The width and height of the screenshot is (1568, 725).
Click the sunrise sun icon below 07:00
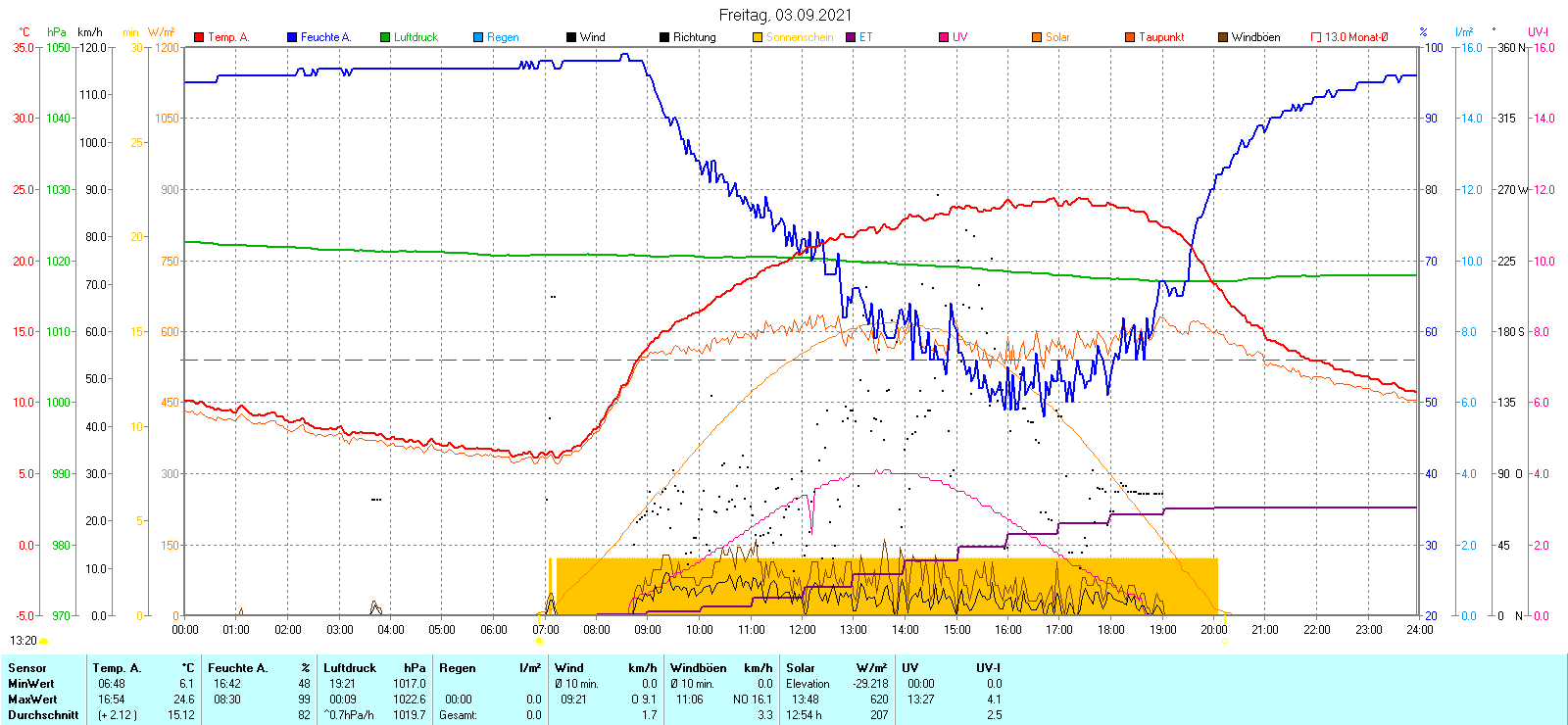tap(539, 641)
